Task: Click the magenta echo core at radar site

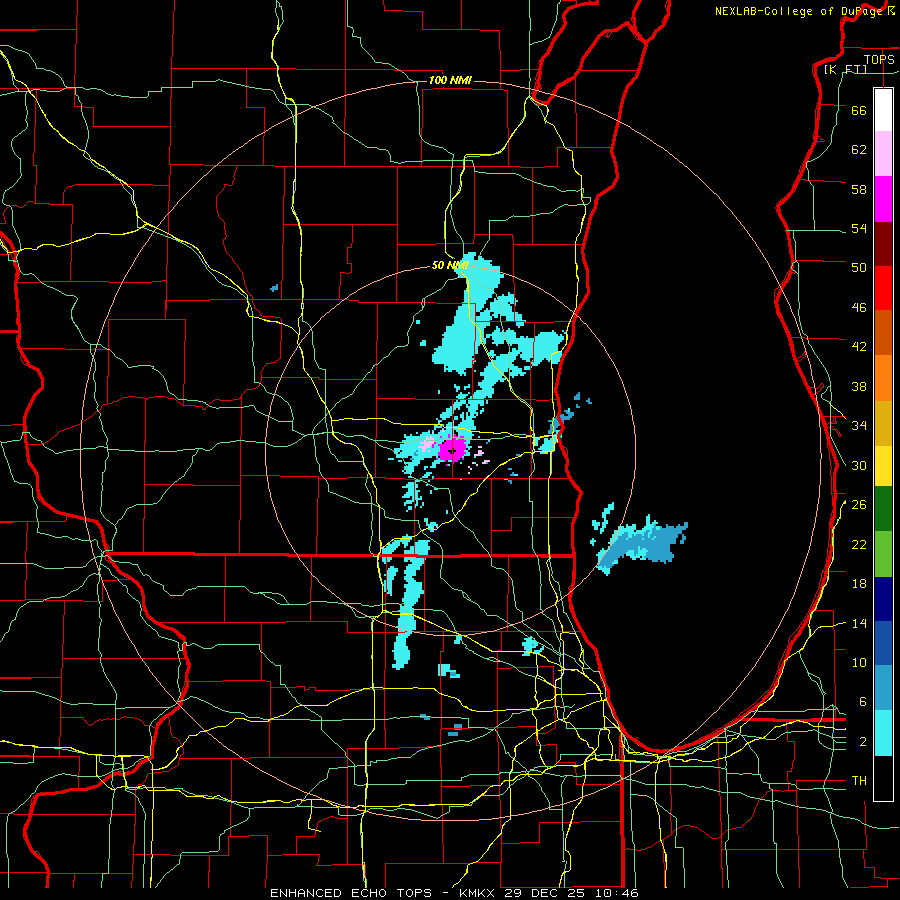Action: tap(452, 448)
